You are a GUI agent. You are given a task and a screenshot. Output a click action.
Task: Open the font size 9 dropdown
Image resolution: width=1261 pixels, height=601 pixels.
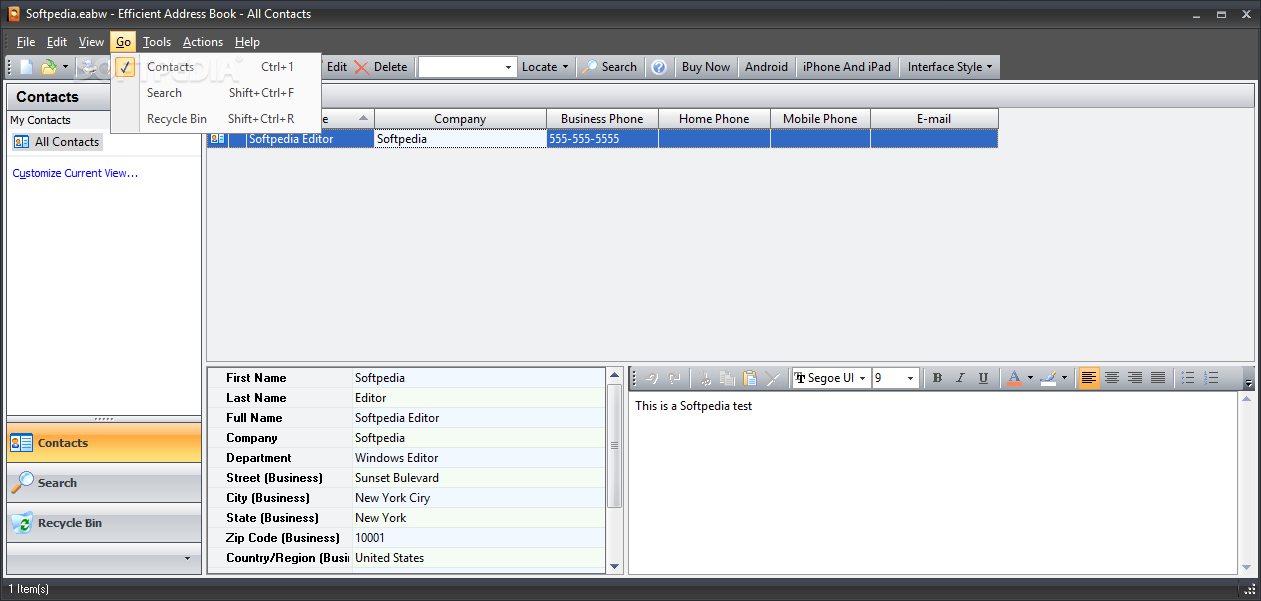click(911, 378)
